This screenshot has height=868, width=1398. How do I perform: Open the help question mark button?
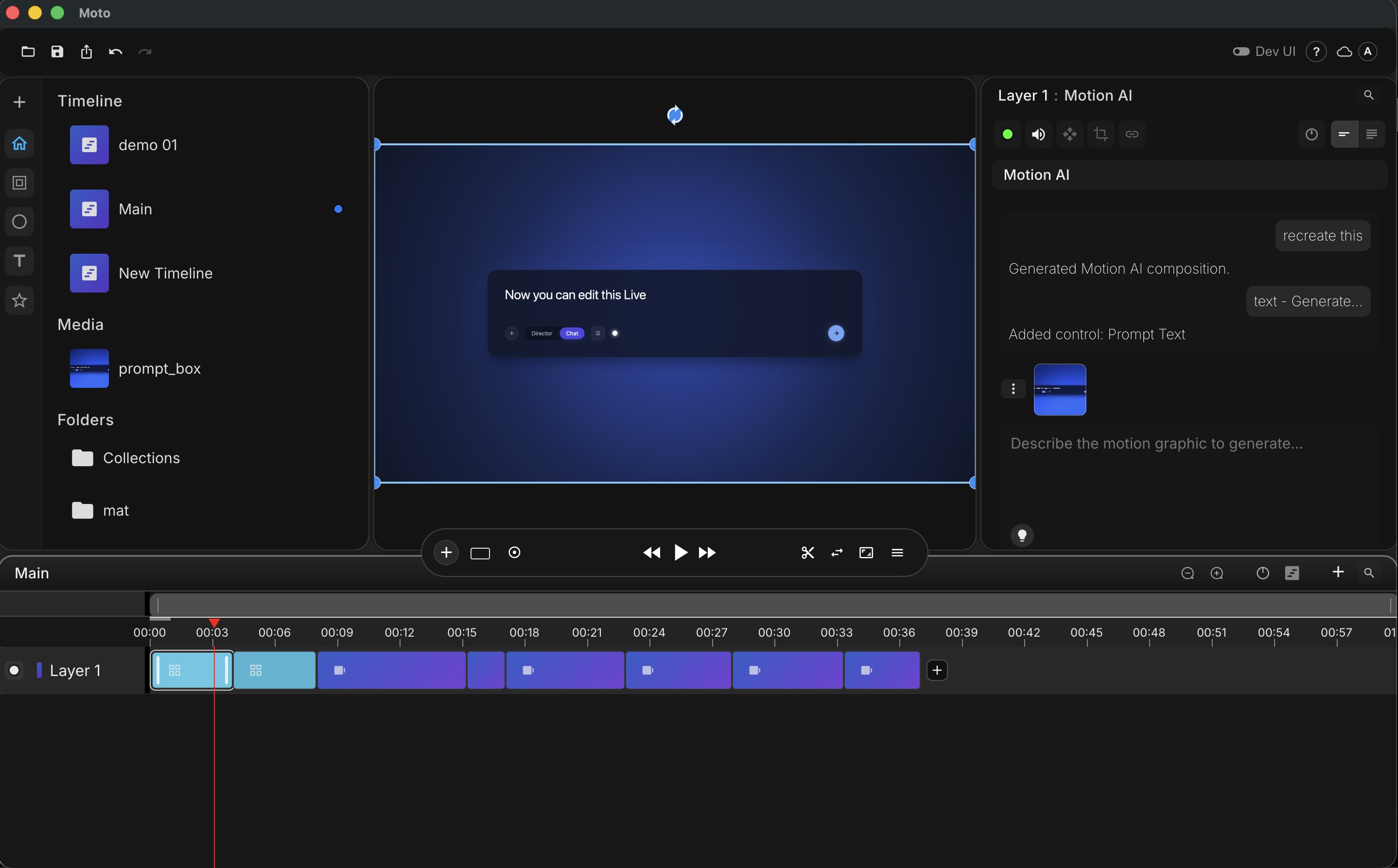click(x=1316, y=52)
